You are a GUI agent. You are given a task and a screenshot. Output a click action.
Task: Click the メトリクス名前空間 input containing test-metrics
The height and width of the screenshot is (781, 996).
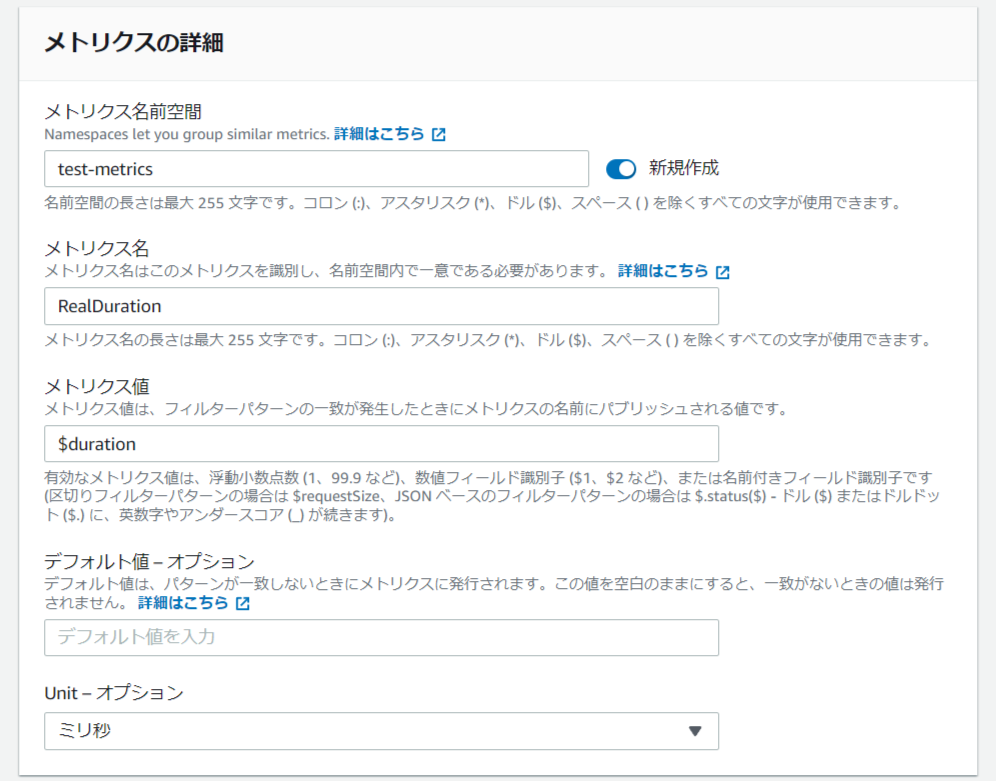click(x=316, y=169)
